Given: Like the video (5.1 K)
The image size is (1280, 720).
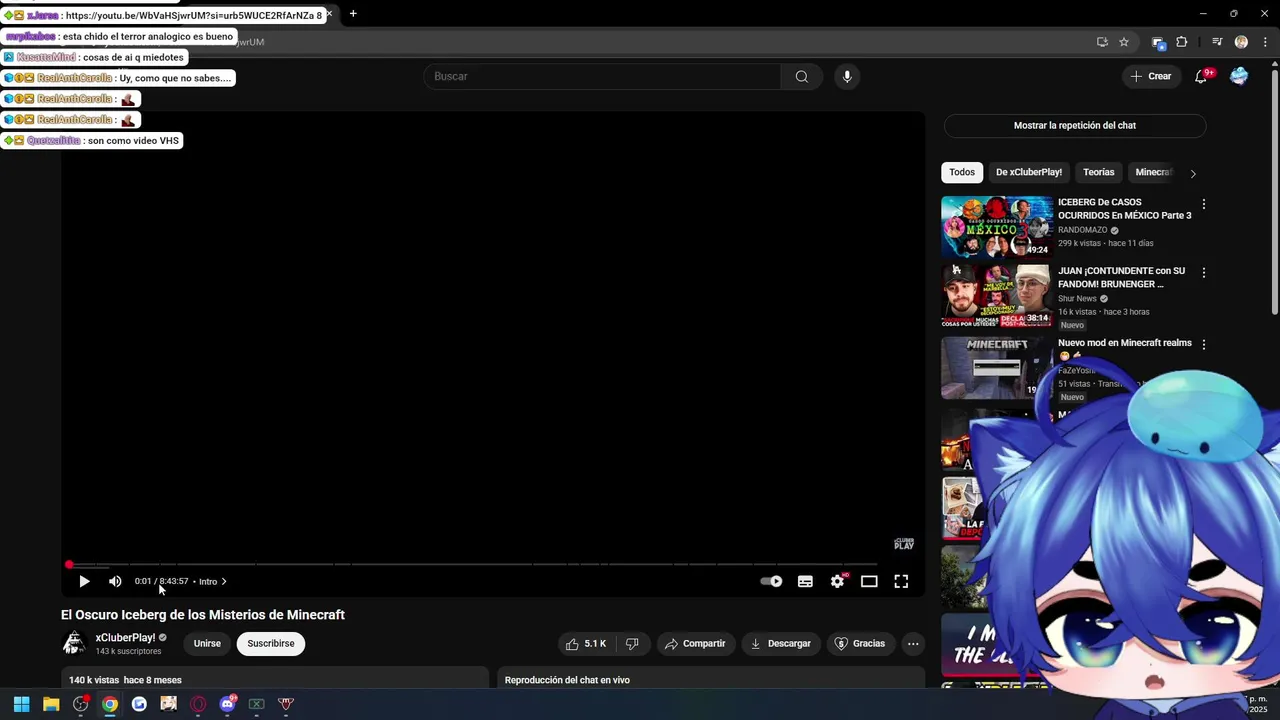Looking at the screenshot, I should [586, 644].
